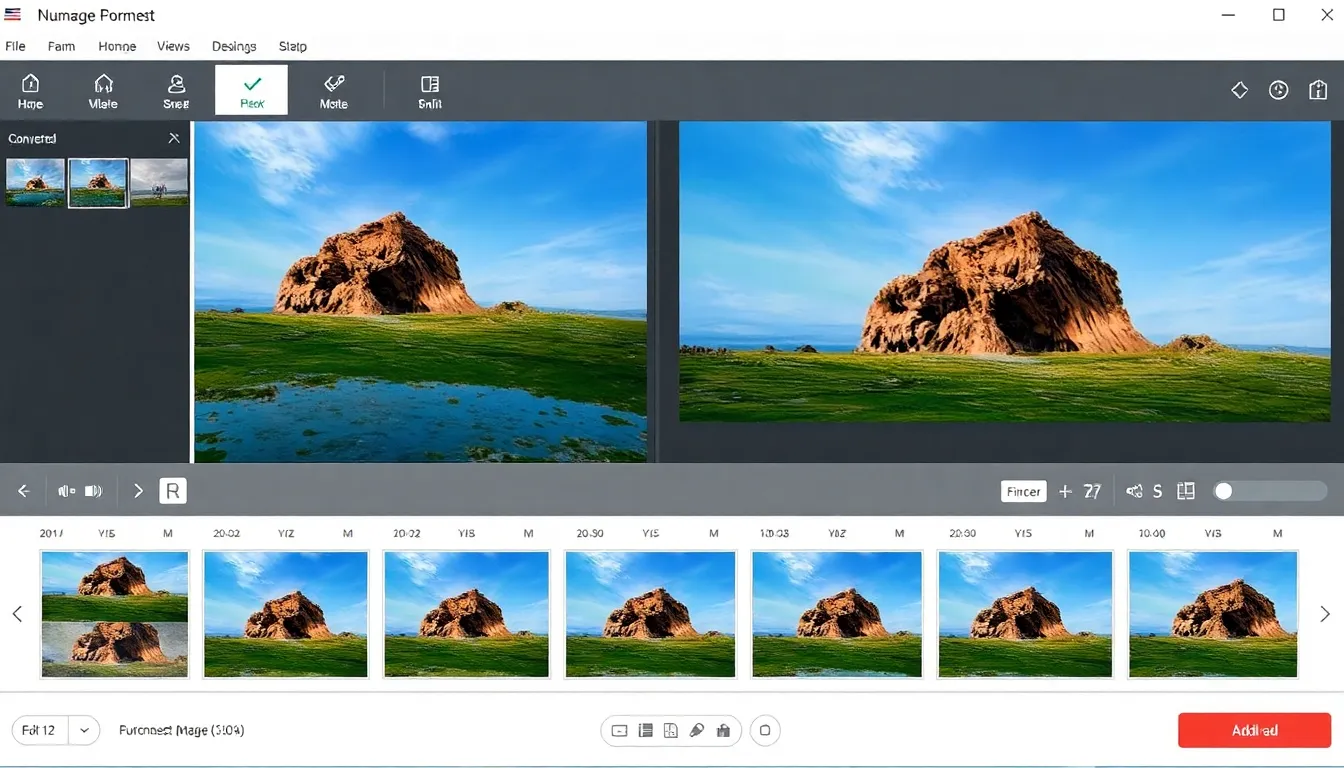Open the lock icon in the bottom toolbar
The width and height of the screenshot is (1344, 768).
[723, 730]
